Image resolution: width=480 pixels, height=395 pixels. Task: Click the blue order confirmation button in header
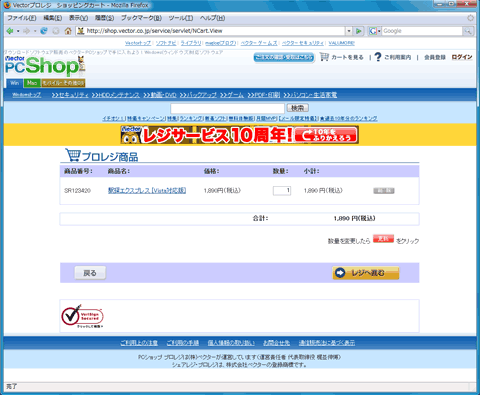pos(284,58)
